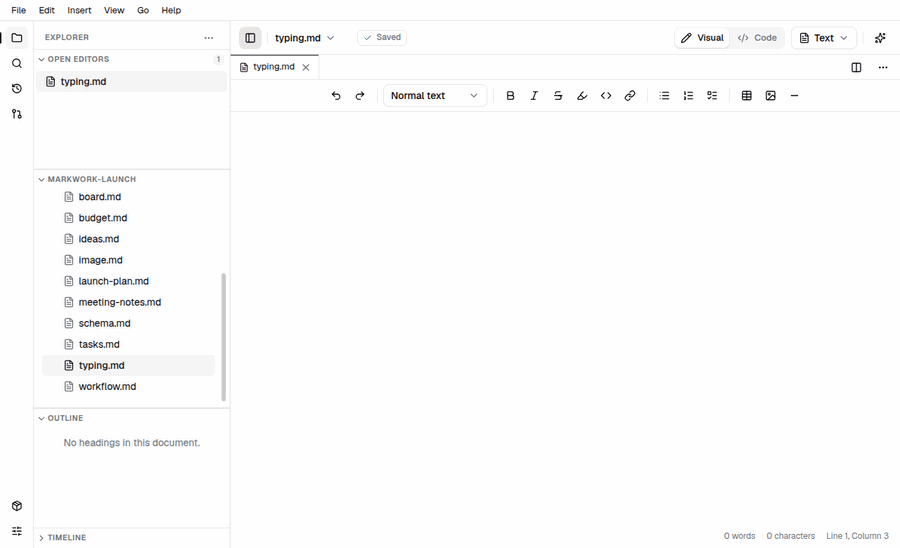Select typing.md in the MARKWORK-LAUNCH tree

coord(128,366)
